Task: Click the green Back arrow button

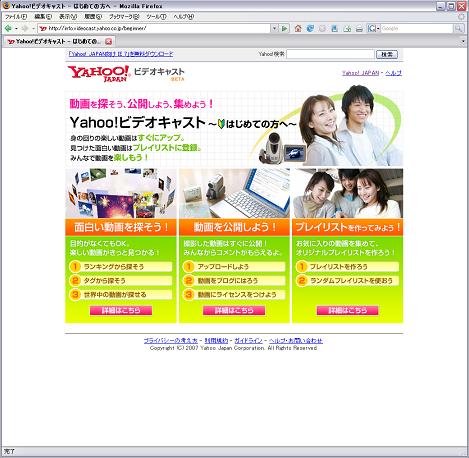Action: (x=8, y=29)
